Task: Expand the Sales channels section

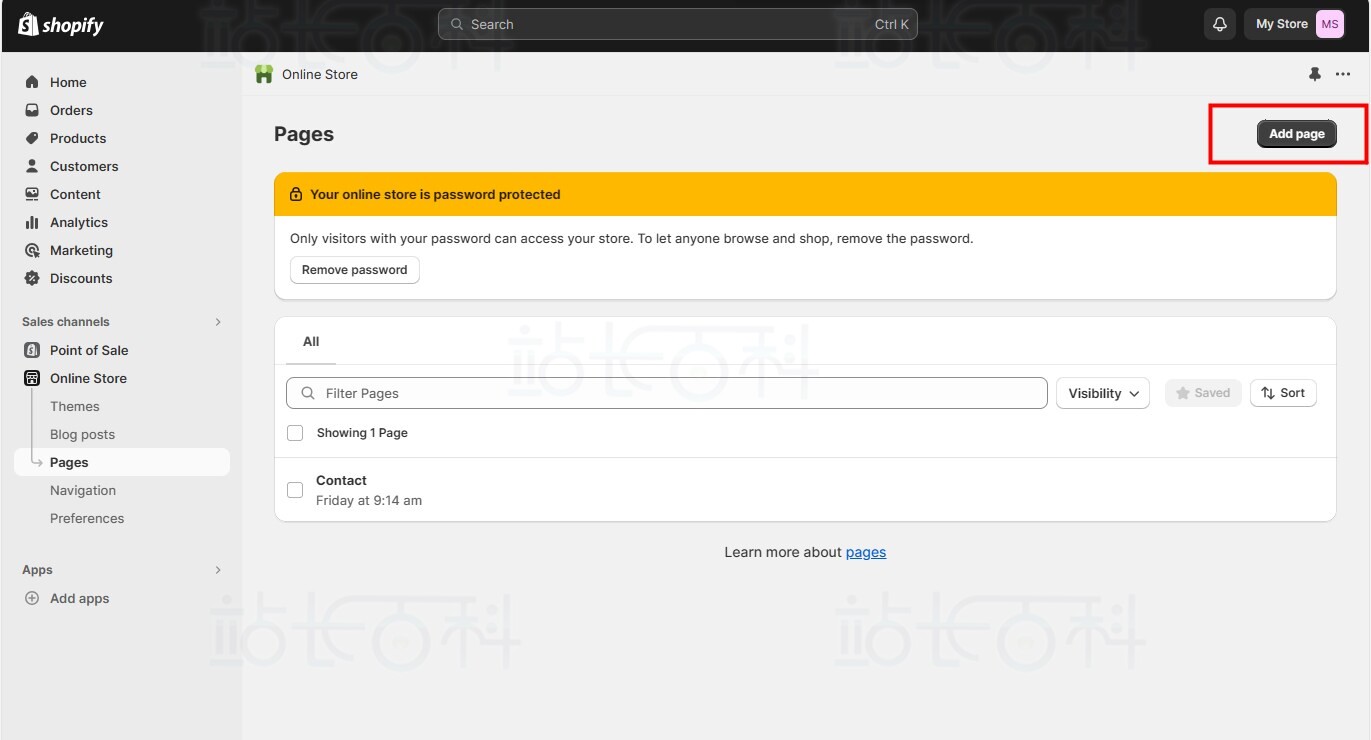Action: [x=218, y=322]
